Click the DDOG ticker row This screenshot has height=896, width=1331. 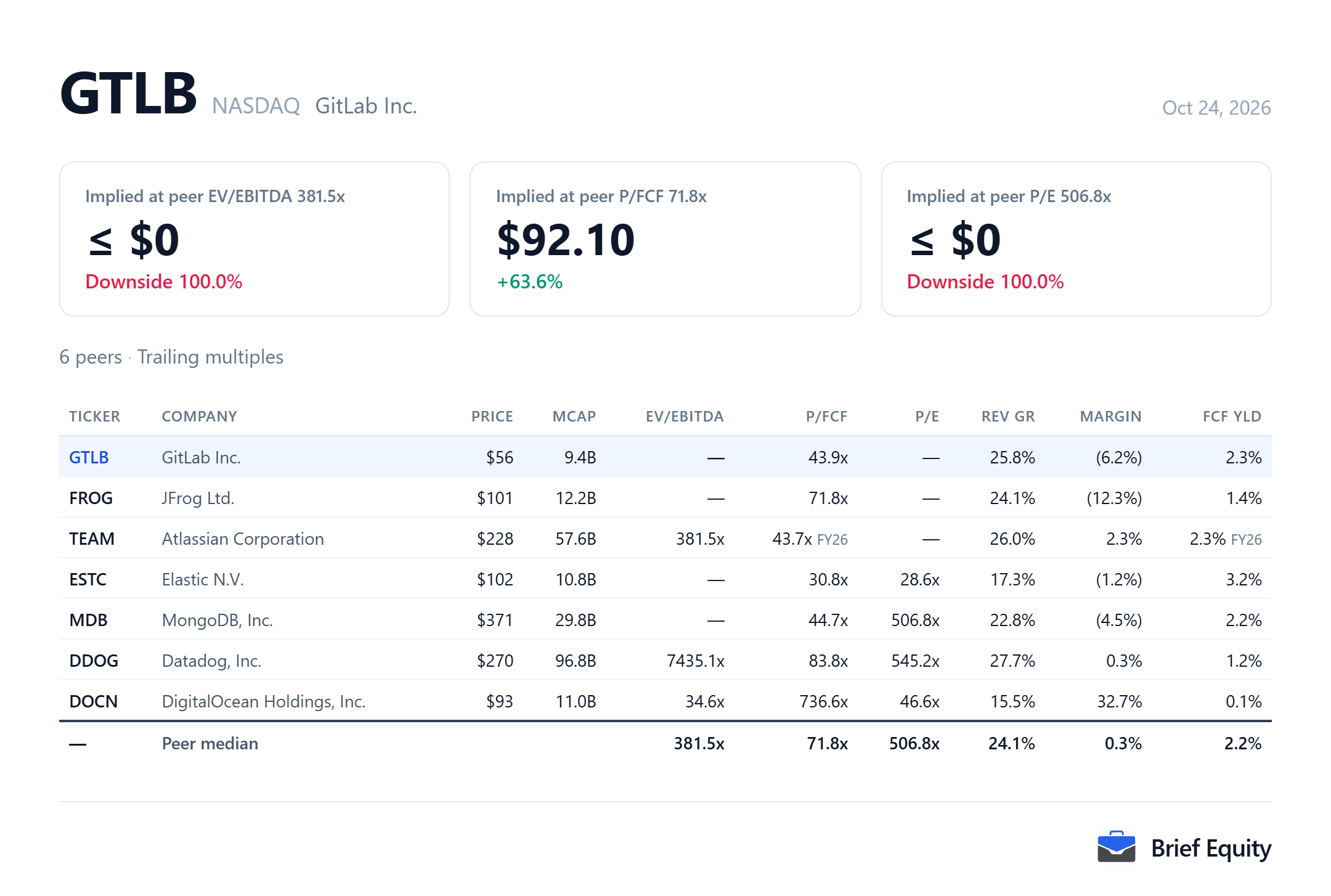pos(665,660)
